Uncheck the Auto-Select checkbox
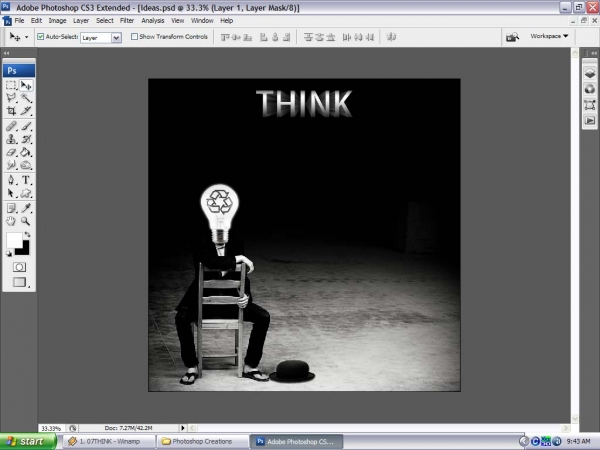This screenshot has width=600, height=450. [40, 37]
